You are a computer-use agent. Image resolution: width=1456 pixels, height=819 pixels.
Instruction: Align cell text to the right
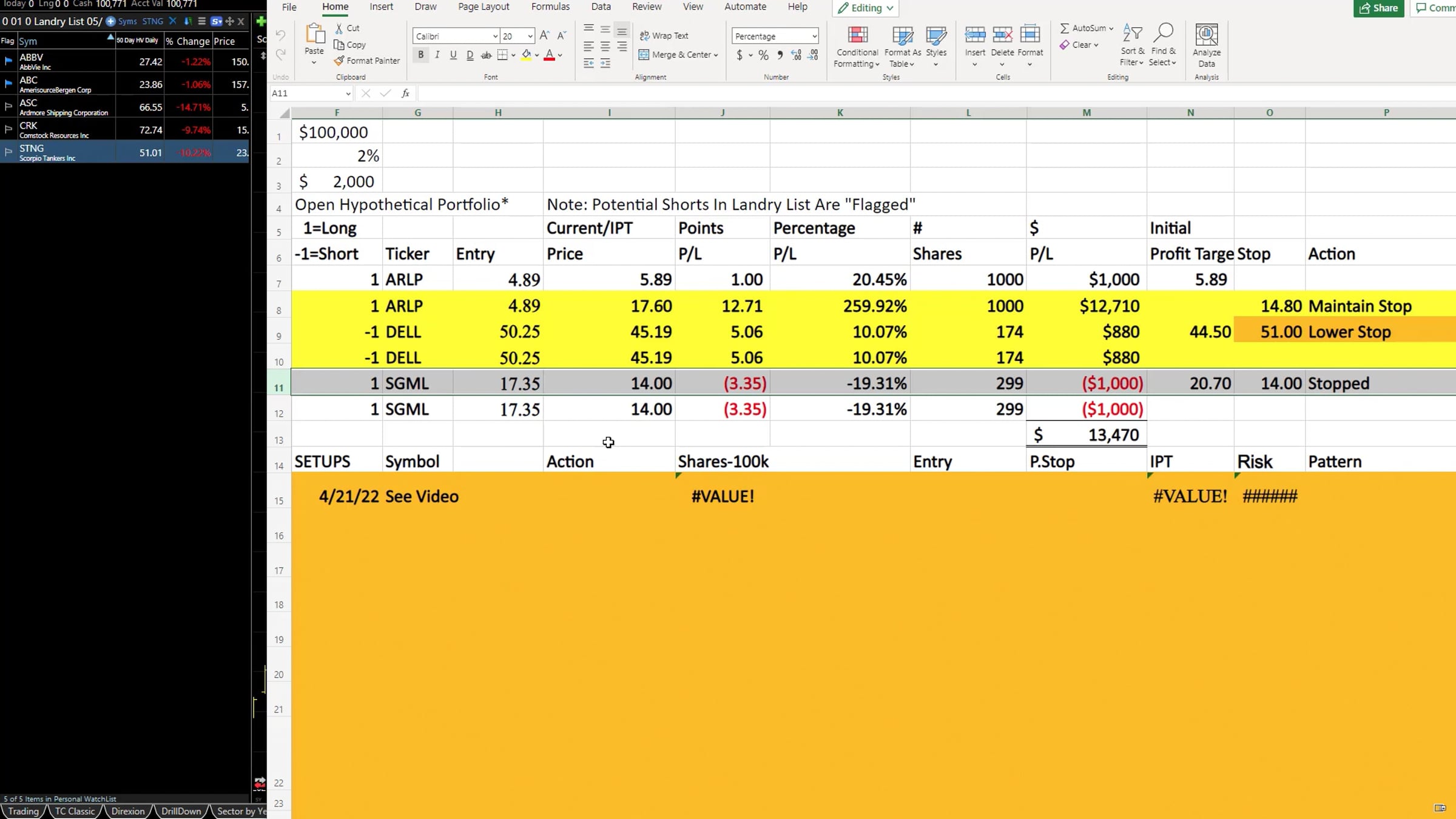[x=622, y=46]
